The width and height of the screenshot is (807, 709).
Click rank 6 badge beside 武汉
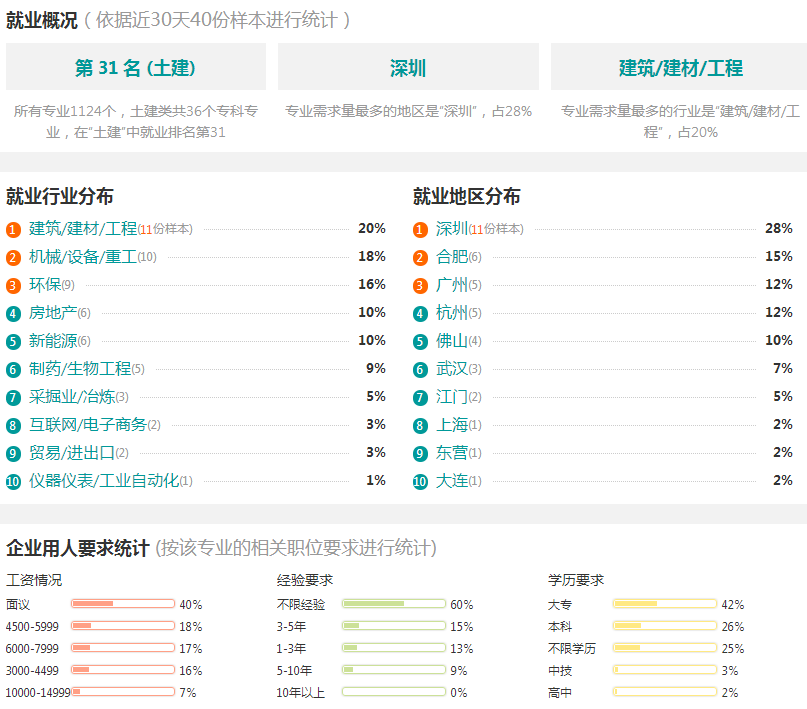click(420, 369)
